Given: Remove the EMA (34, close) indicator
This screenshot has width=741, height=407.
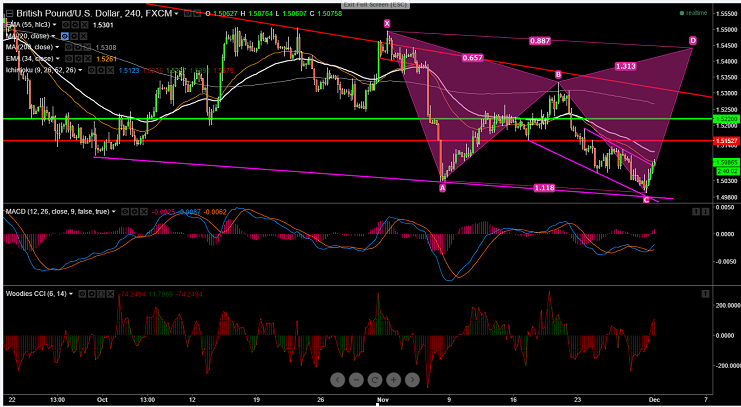Looking at the screenshot, I should [x=87, y=59].
